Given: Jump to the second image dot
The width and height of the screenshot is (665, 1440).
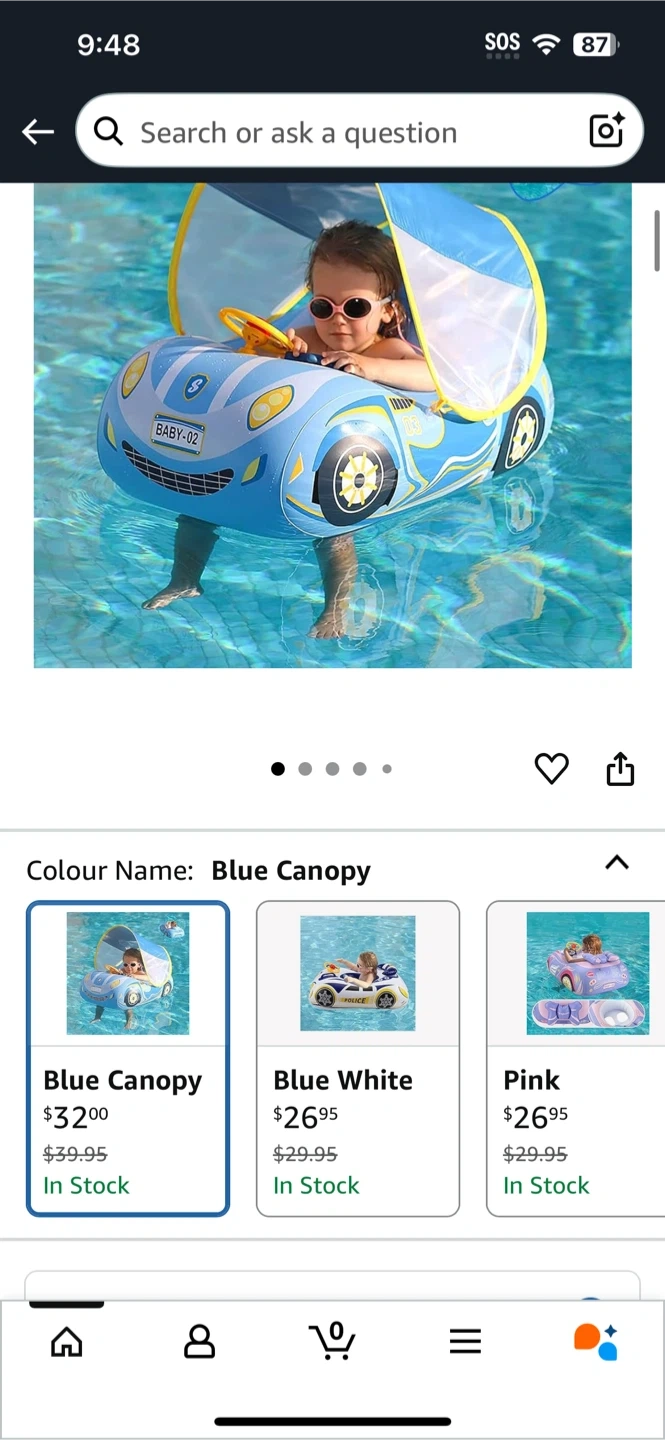Looking at the screenshot, I should (305, 769).
